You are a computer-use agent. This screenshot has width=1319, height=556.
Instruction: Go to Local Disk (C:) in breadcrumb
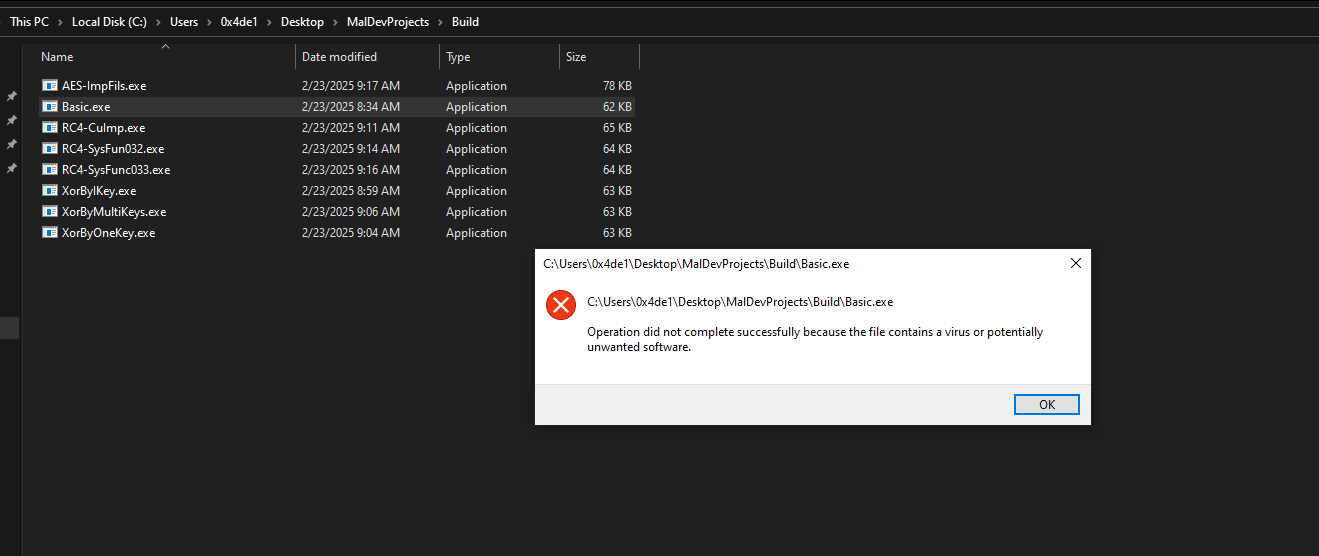pyautogui.click(x=110, y=22)
